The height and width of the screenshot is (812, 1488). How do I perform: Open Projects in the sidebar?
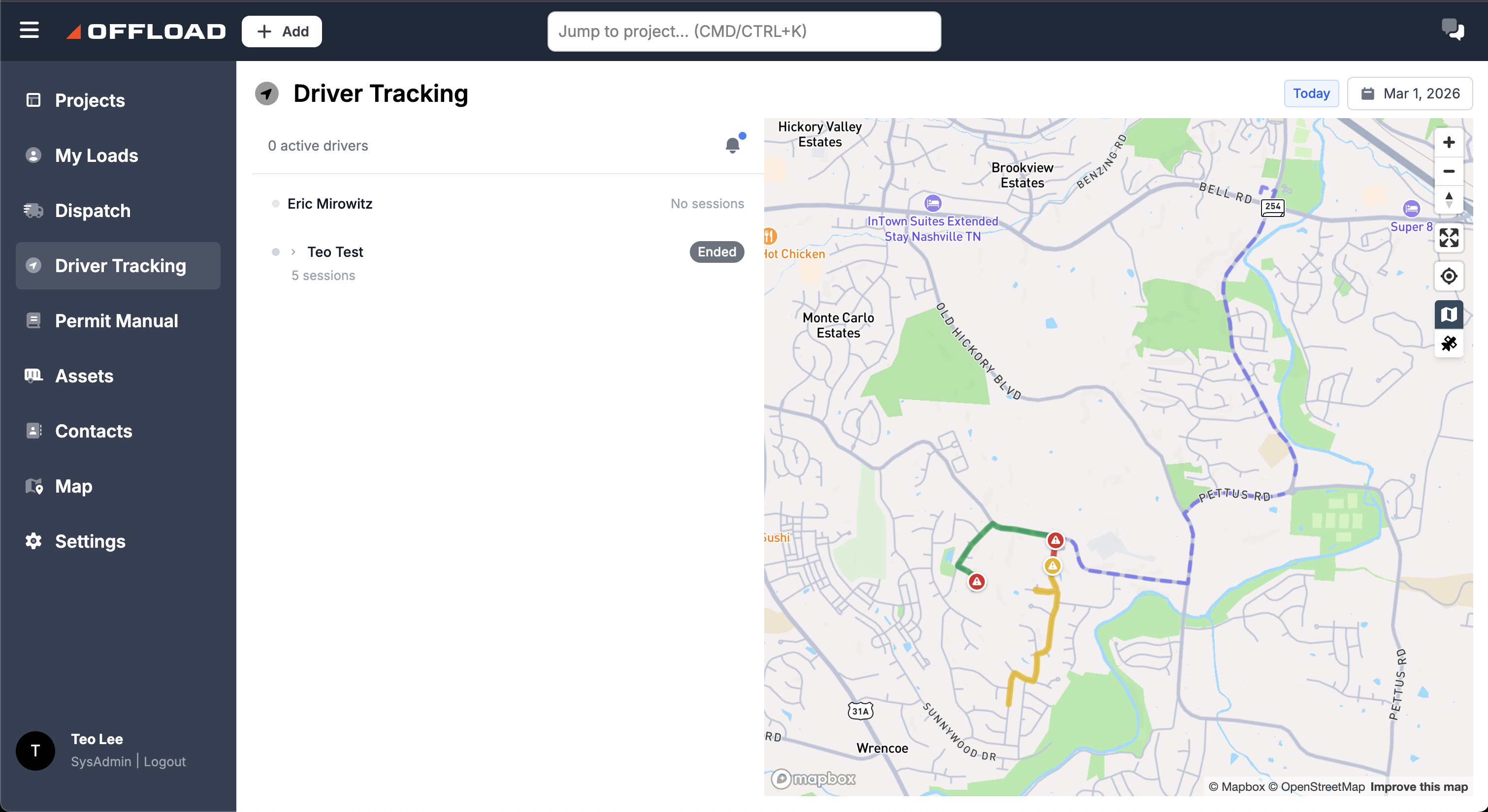tap(118, 100)
